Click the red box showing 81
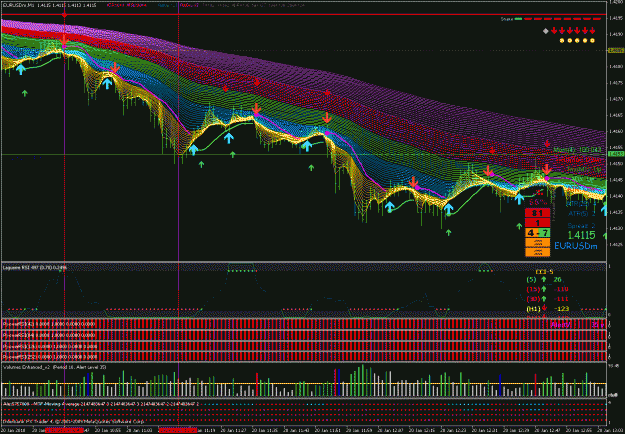The width and height of the screenshot is (625, 434). click(x=537, y=213)
